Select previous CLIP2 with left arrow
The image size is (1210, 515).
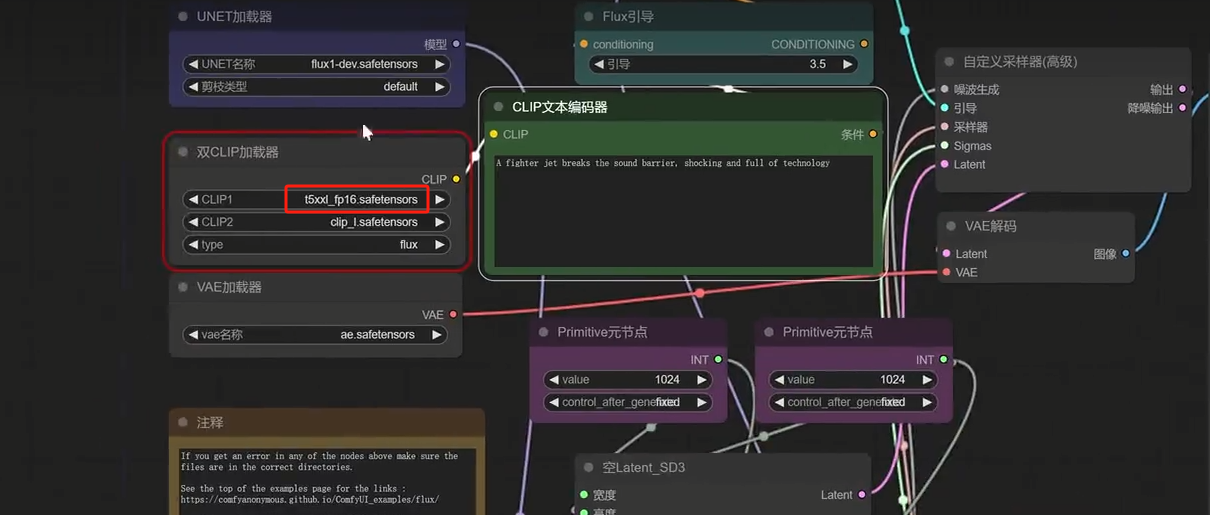(193, 222)
